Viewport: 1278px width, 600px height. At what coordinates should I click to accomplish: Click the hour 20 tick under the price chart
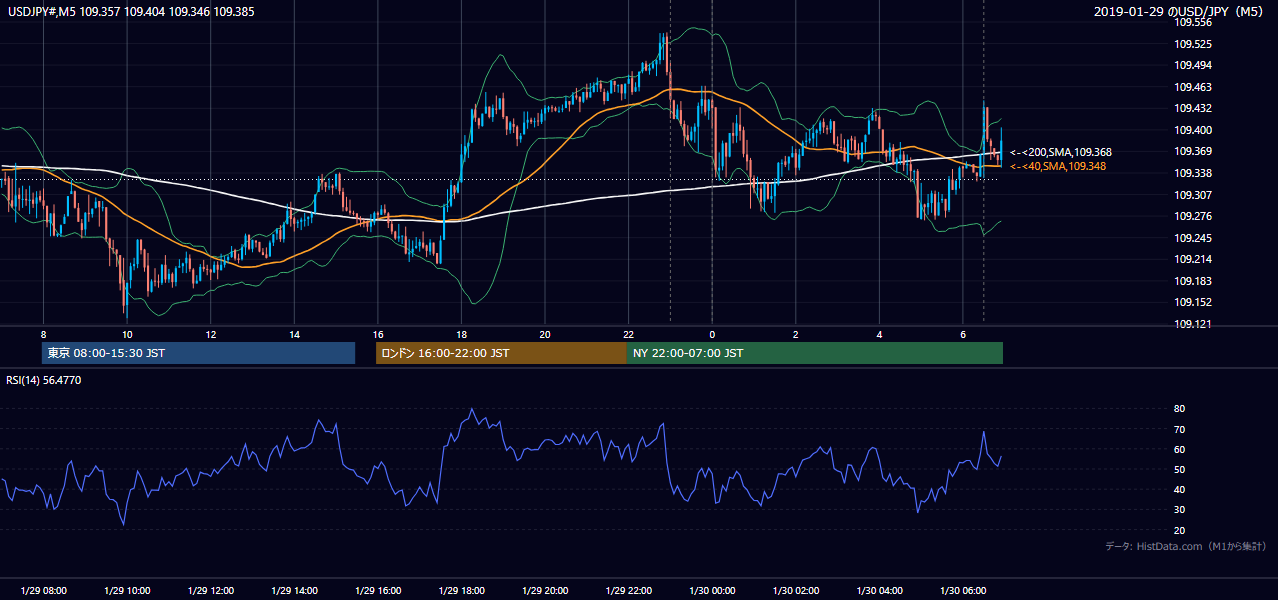[x=544, y=334]
